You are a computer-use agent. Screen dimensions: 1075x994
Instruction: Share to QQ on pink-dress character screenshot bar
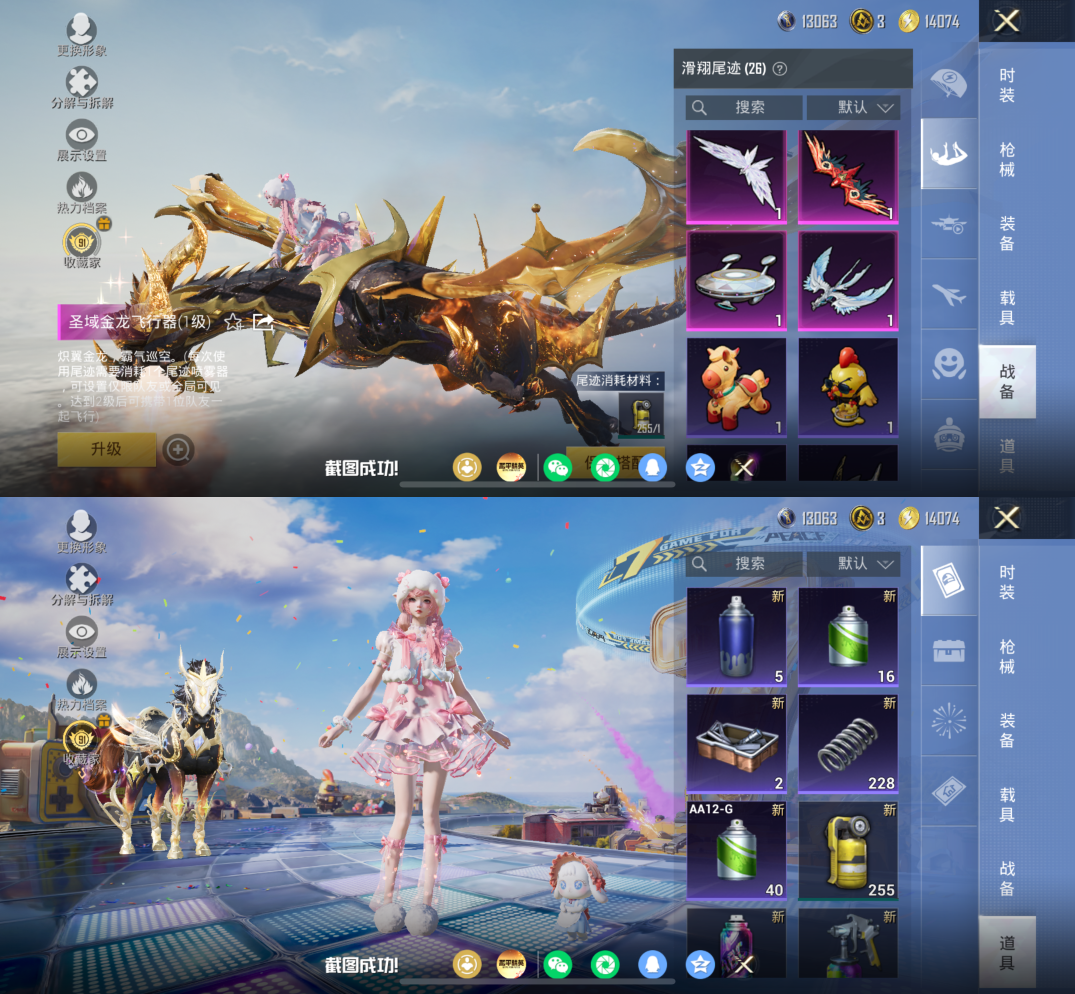tap(652, 965)
